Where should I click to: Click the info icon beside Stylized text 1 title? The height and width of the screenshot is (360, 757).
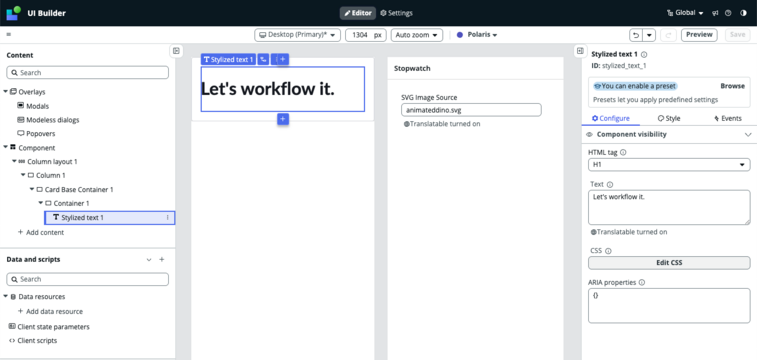[644, 55]
